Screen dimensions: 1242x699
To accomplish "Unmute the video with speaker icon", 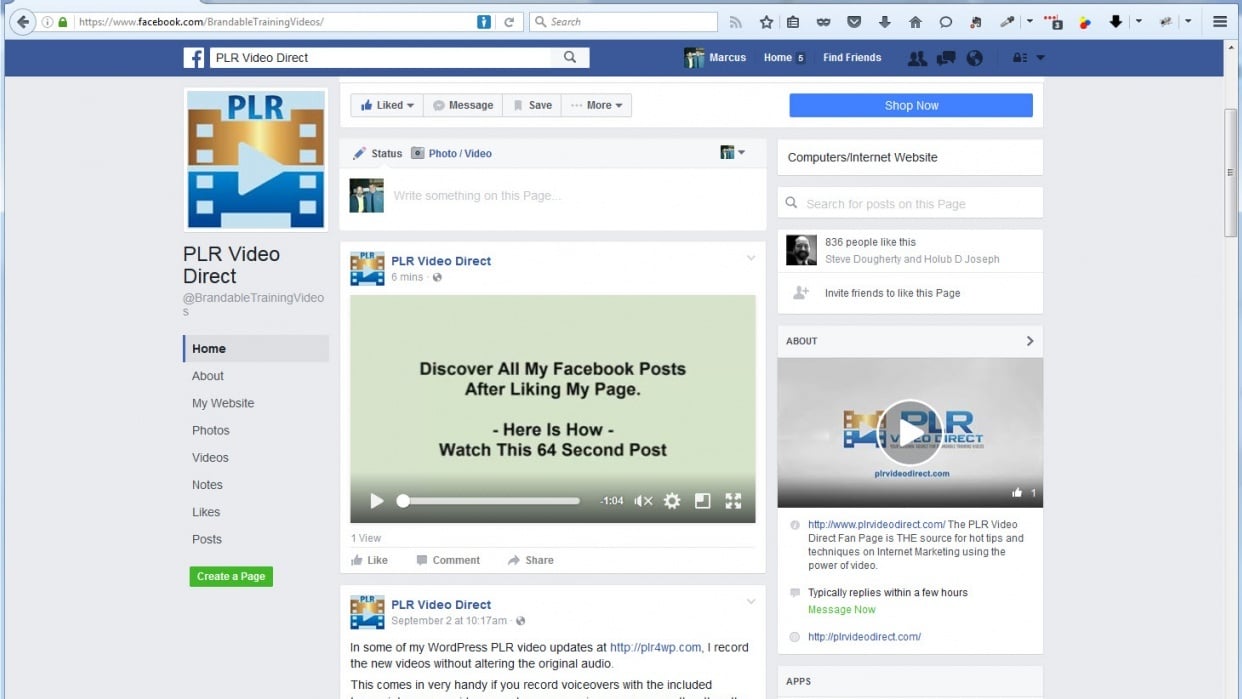I will pyautogui.click(x=643, y=501).
